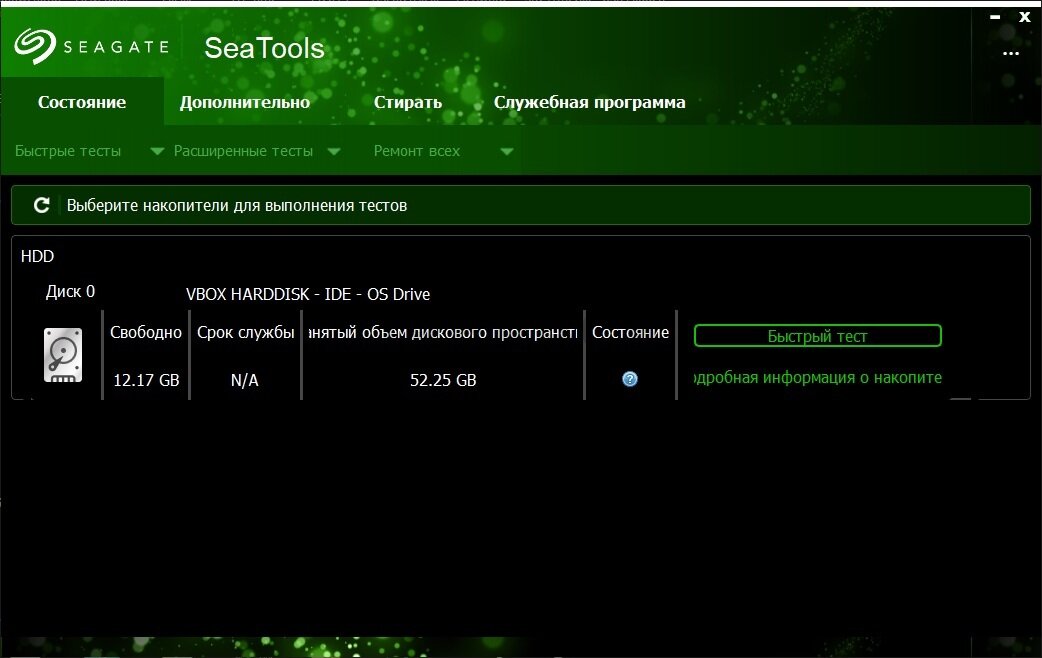Click the Расширенные тесты label
This screenshot has height=658, width=1042.
pyautogui.click(x=243, y=151)
